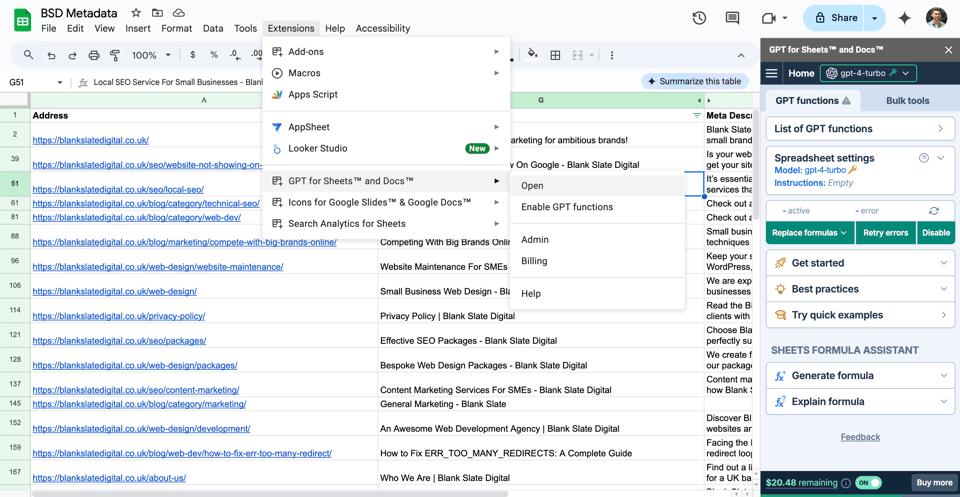Image resolution: width=960 pixels, height=497 pixels.
Task: Open the Accessibility menu
Action: coord(383,28)
